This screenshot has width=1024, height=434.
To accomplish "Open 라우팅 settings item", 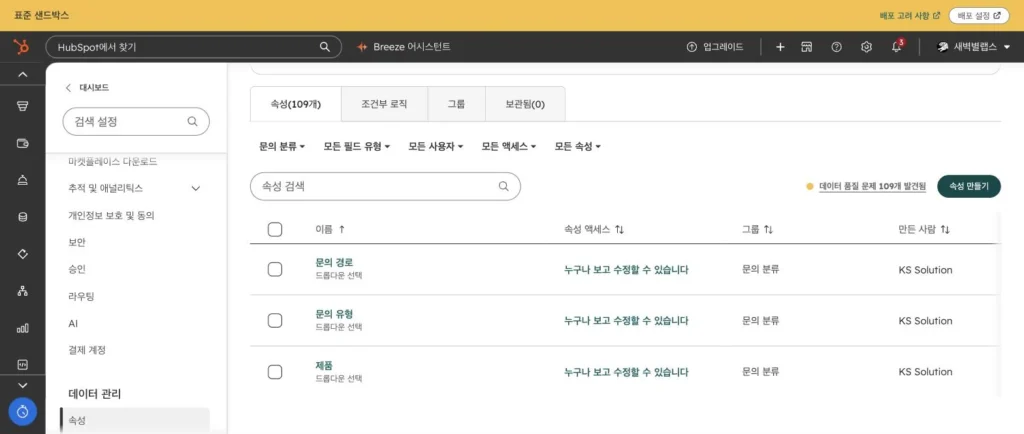I will (81, 296).
